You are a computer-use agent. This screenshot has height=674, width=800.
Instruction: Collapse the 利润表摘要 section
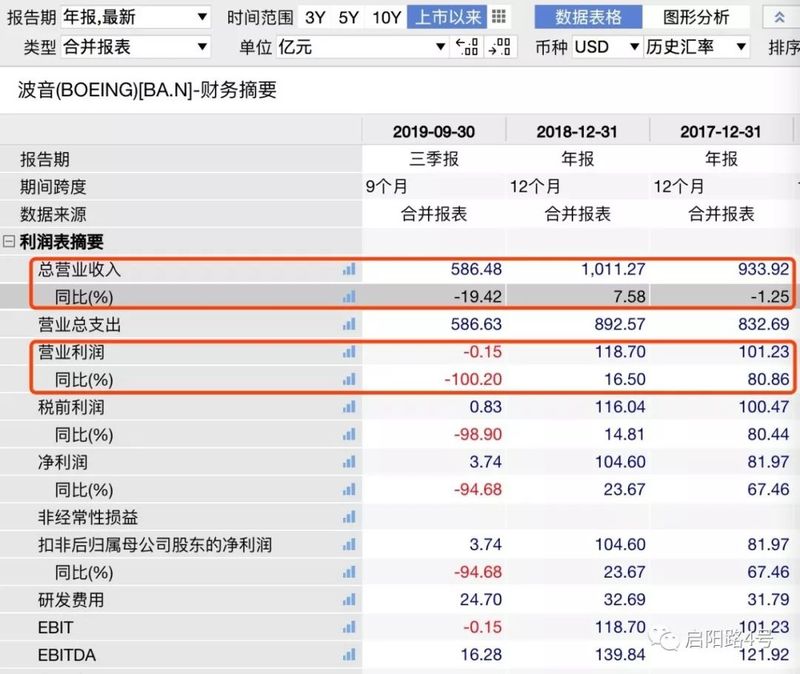coord(9,241)
